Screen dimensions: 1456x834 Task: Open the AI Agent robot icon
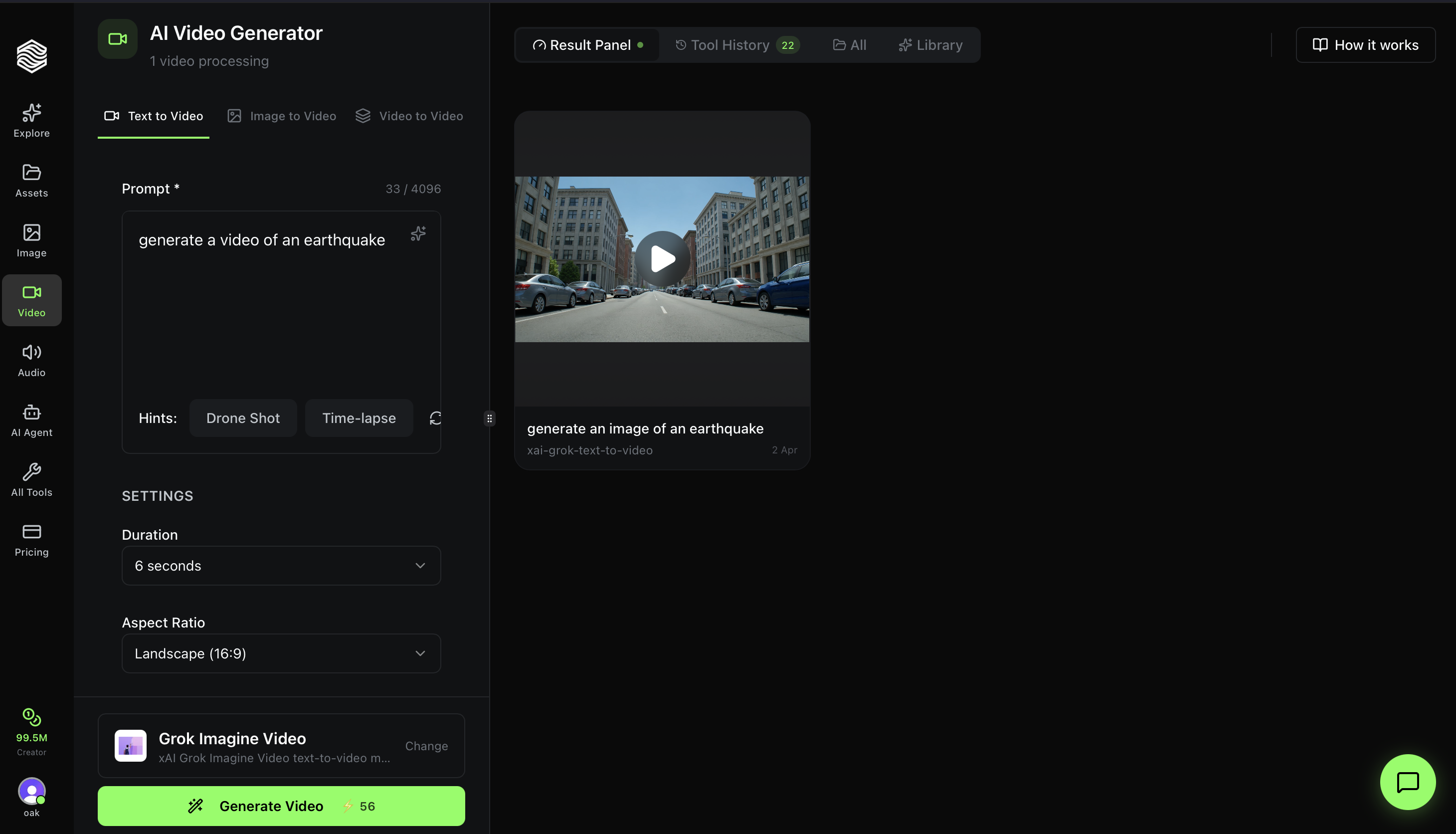click(x=31, y=420)
